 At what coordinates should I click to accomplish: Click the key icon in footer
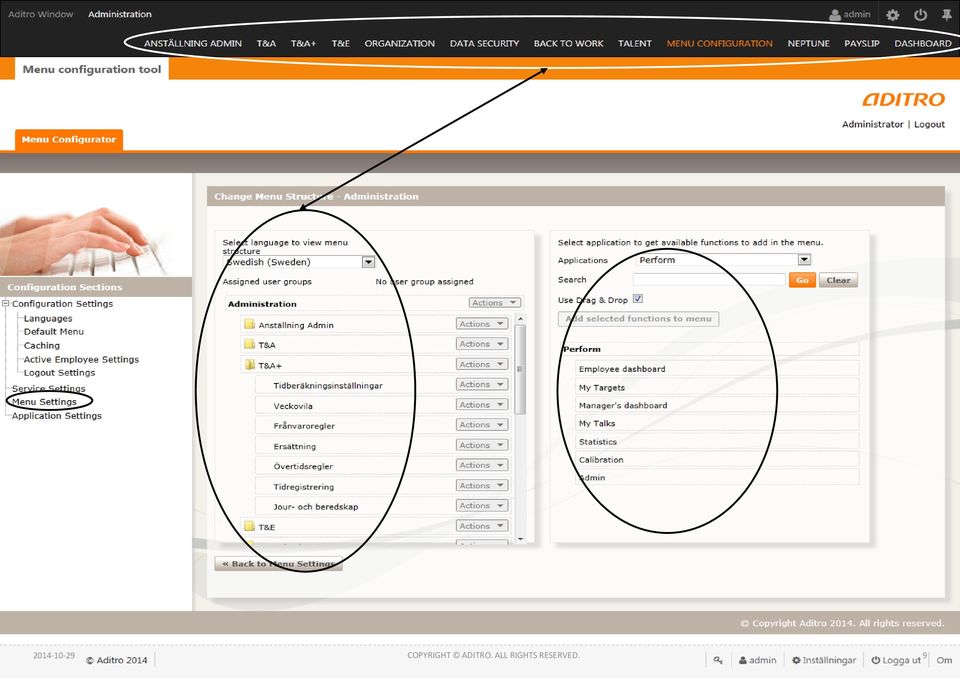718,660
